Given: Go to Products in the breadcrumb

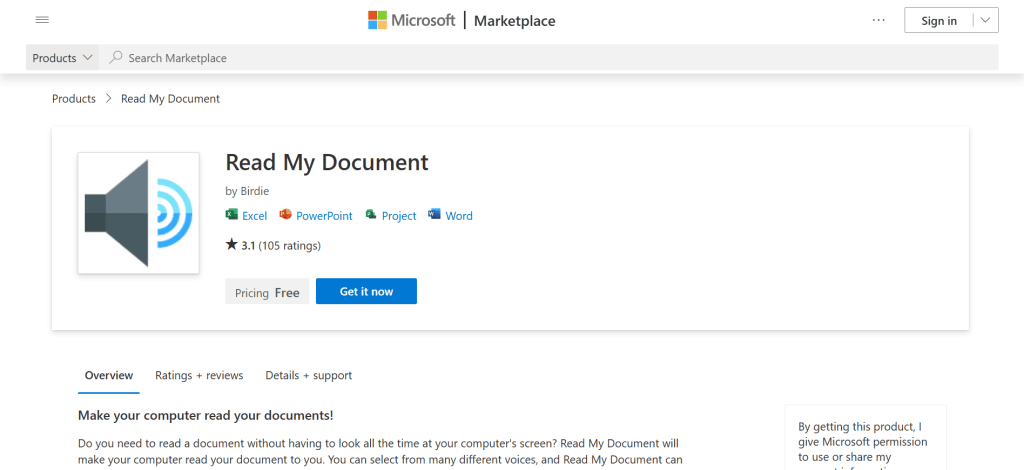Looking at the screenshot, I should [x=74, y=99].
